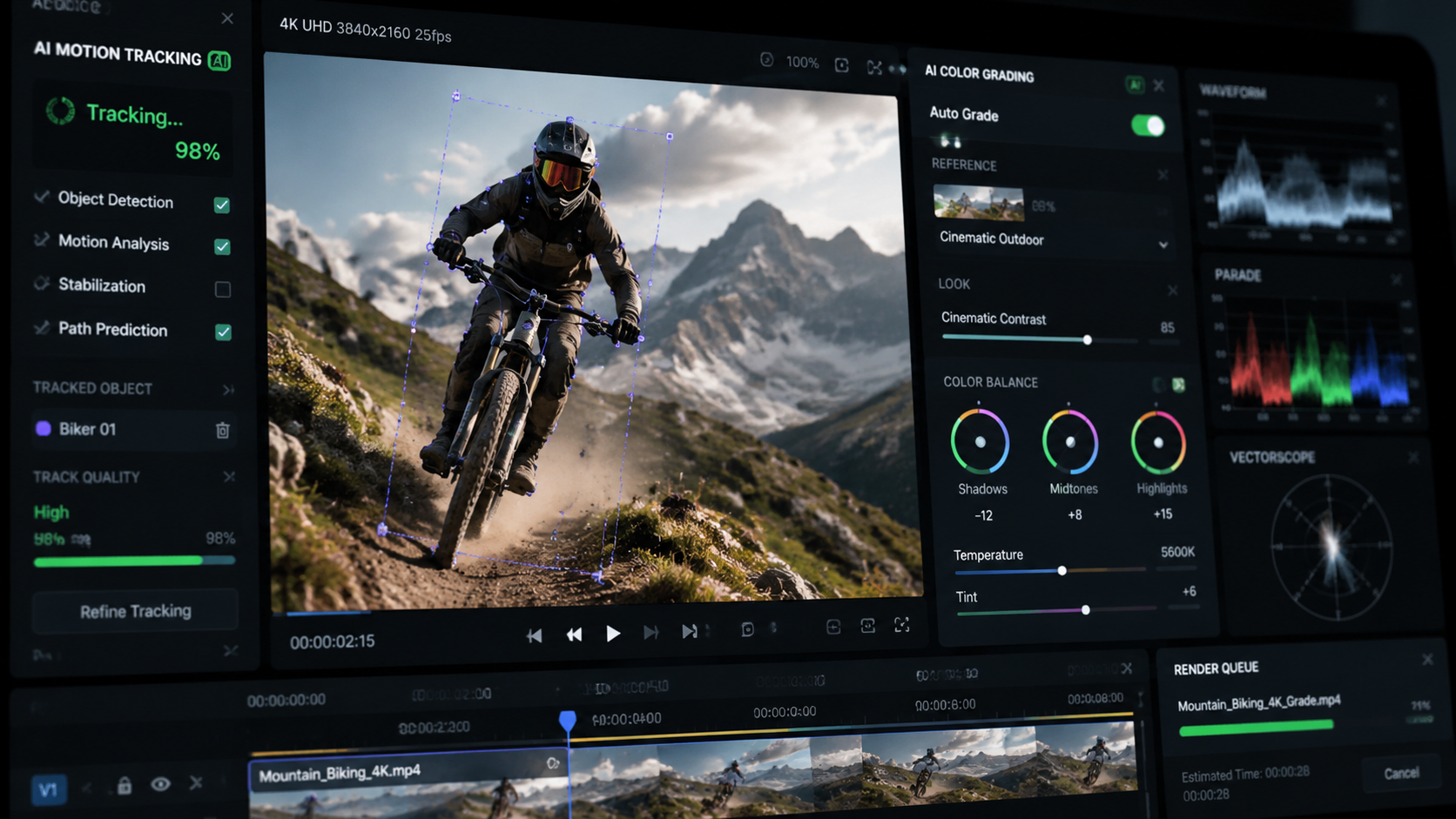Click the AI badge beside AI Motion Tracking
The image size is (1456, 819).
(x=219, y=60)
